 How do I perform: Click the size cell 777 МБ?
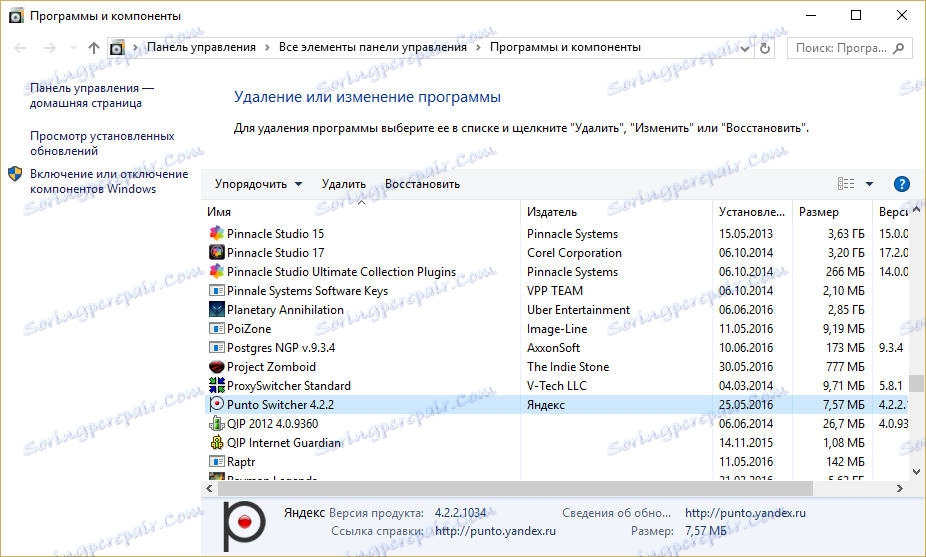point(845,367)
